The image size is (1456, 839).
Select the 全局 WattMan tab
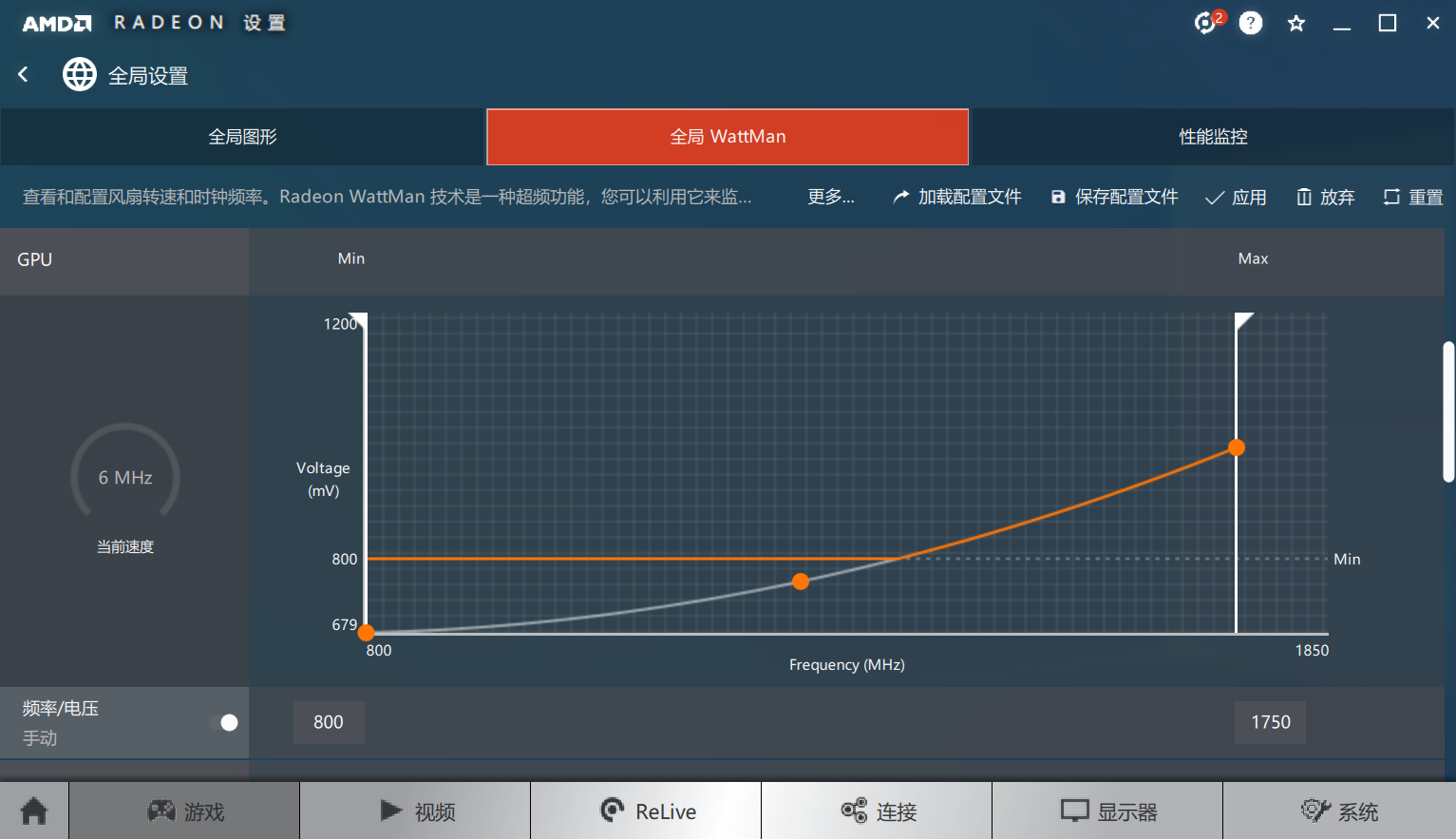(x=728, y=137)
